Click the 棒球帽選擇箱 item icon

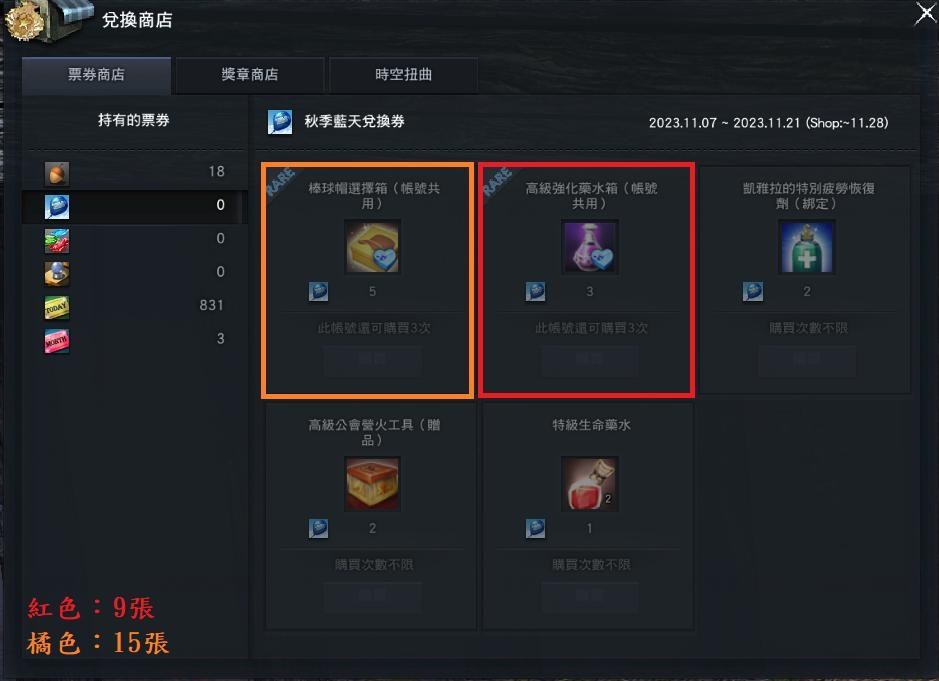(x=372, y=247)
